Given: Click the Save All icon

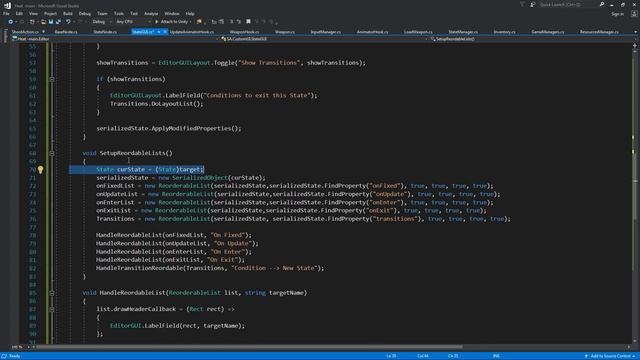Looking at the screenshot, I should (x=58, y=22).
